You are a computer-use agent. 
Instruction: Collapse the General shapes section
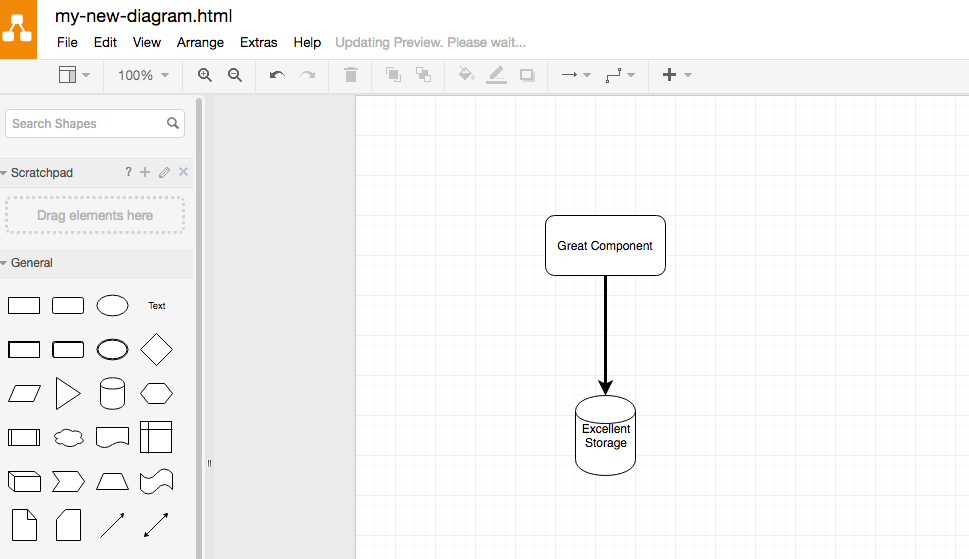pyautogui.click(x=31, y=263)
